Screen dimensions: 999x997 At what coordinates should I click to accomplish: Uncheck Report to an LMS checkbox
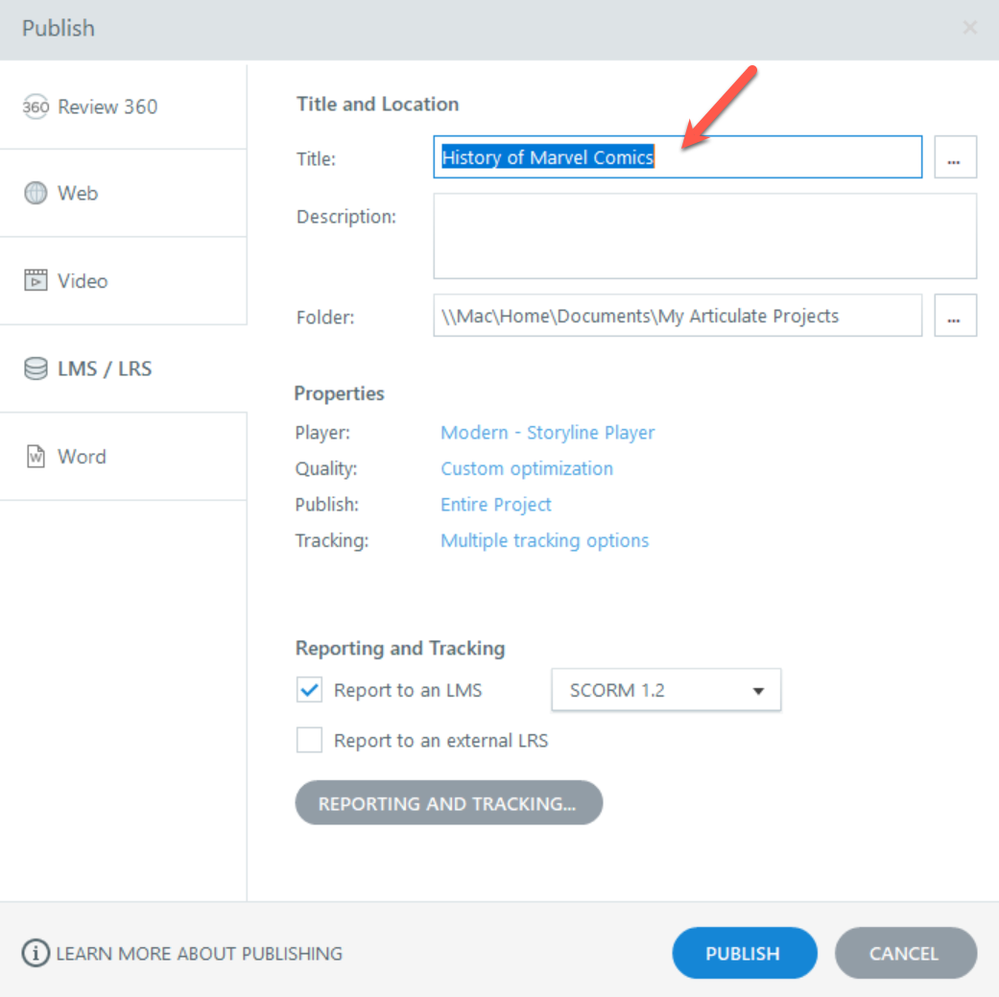click(310, 690)
